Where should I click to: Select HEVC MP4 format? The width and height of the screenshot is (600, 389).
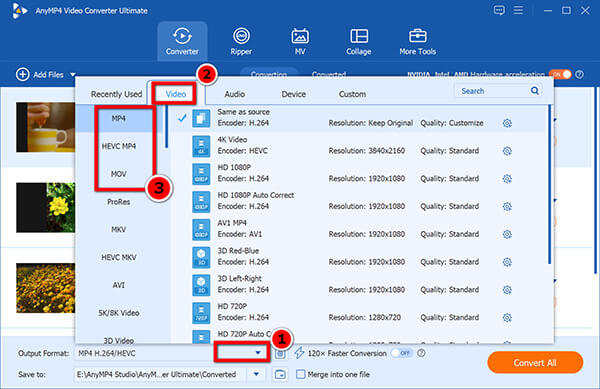pyautogui.click(x=119, y=146)
